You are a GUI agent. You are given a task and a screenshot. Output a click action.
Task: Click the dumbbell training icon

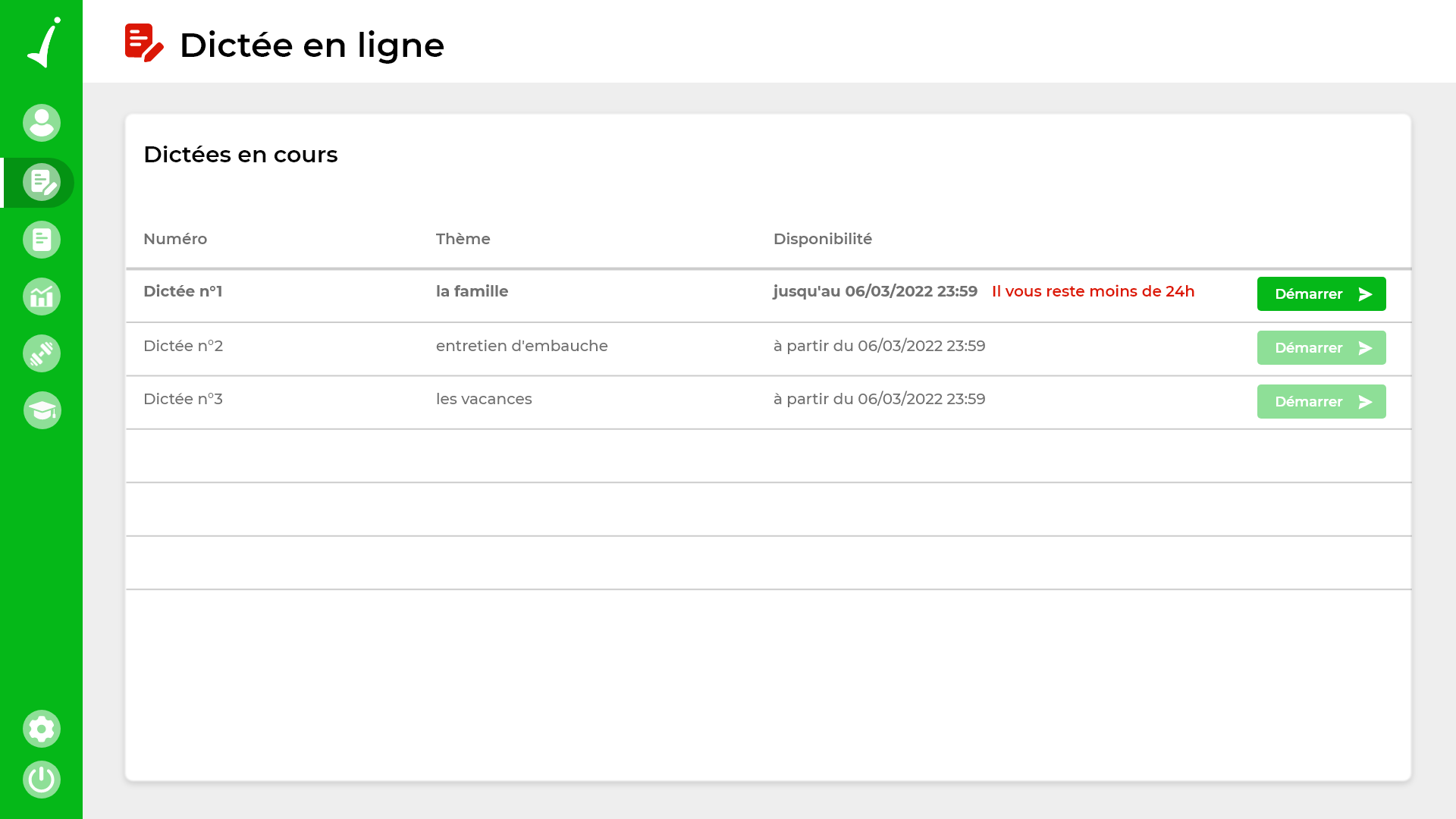click(x=42, y=353)
